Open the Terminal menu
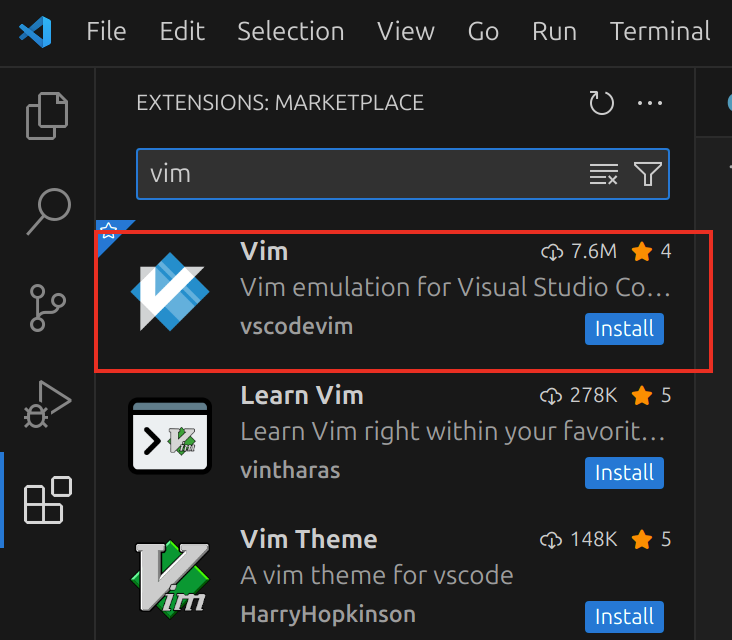732x640 pixels. [660, 32]
